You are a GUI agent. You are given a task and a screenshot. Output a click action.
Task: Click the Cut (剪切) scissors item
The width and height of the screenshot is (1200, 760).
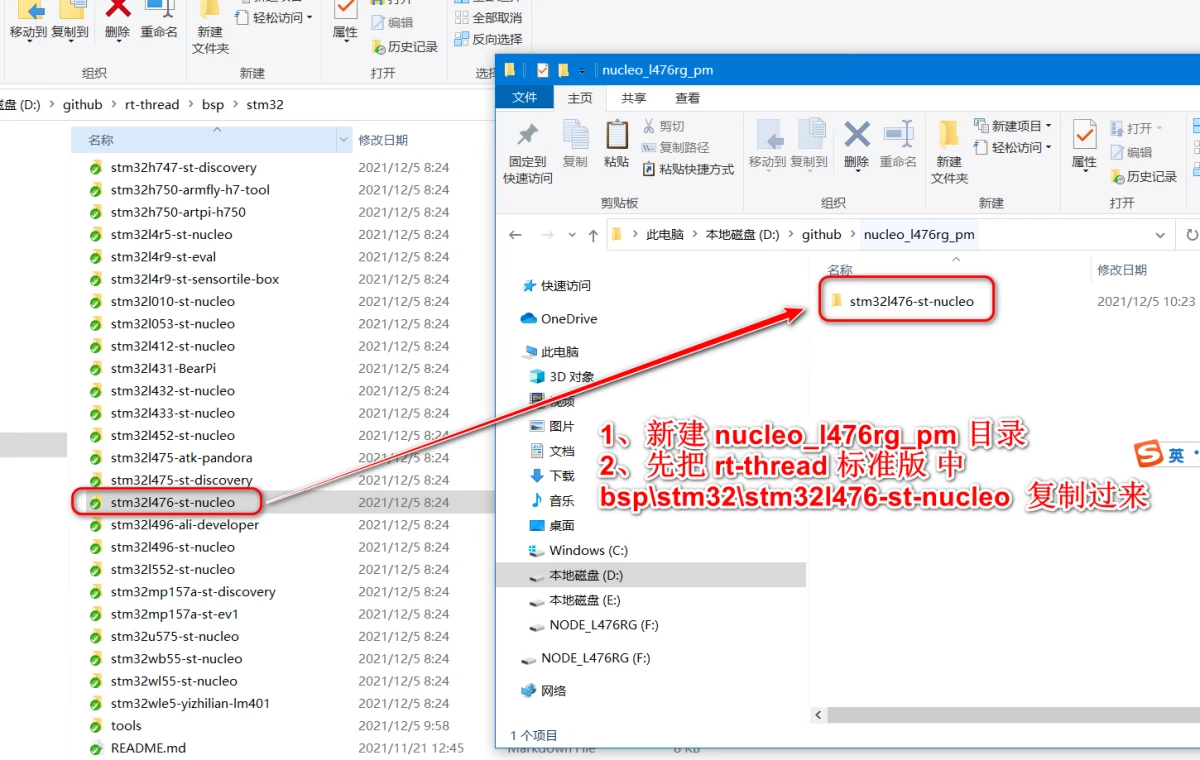(663, 126)
